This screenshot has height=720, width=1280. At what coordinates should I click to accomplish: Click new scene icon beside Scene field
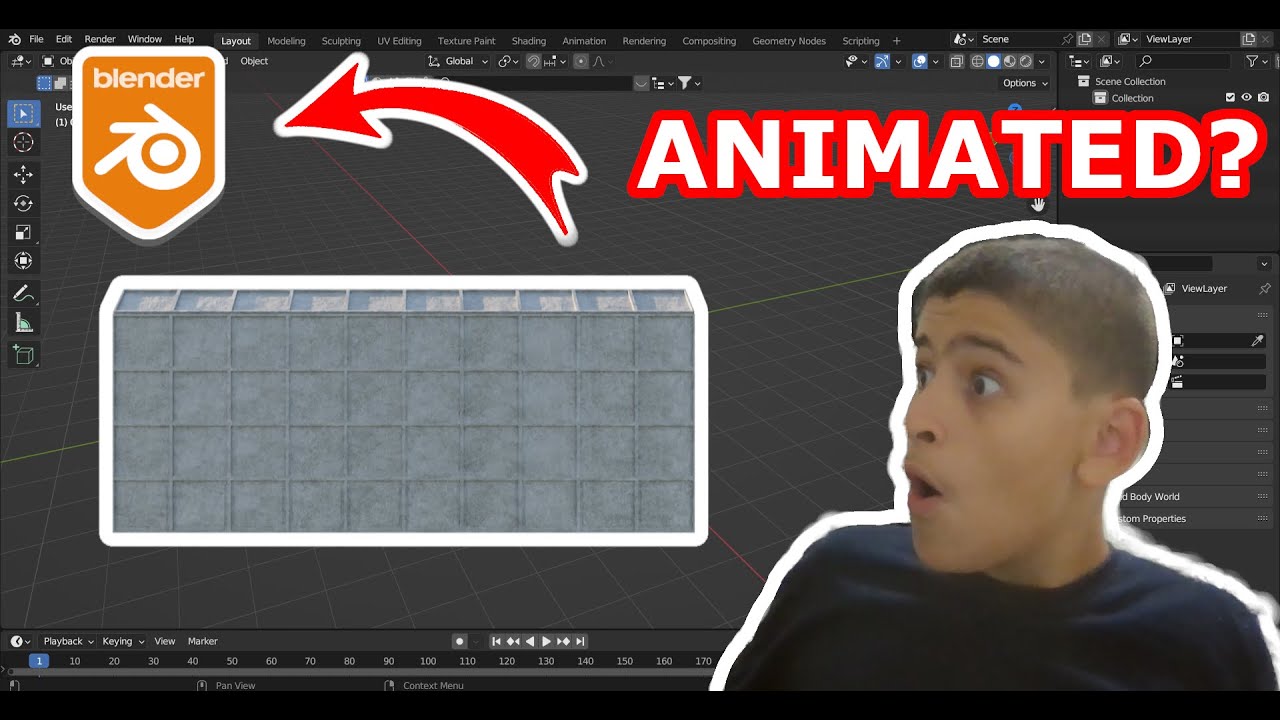[x=1085, y=39]
